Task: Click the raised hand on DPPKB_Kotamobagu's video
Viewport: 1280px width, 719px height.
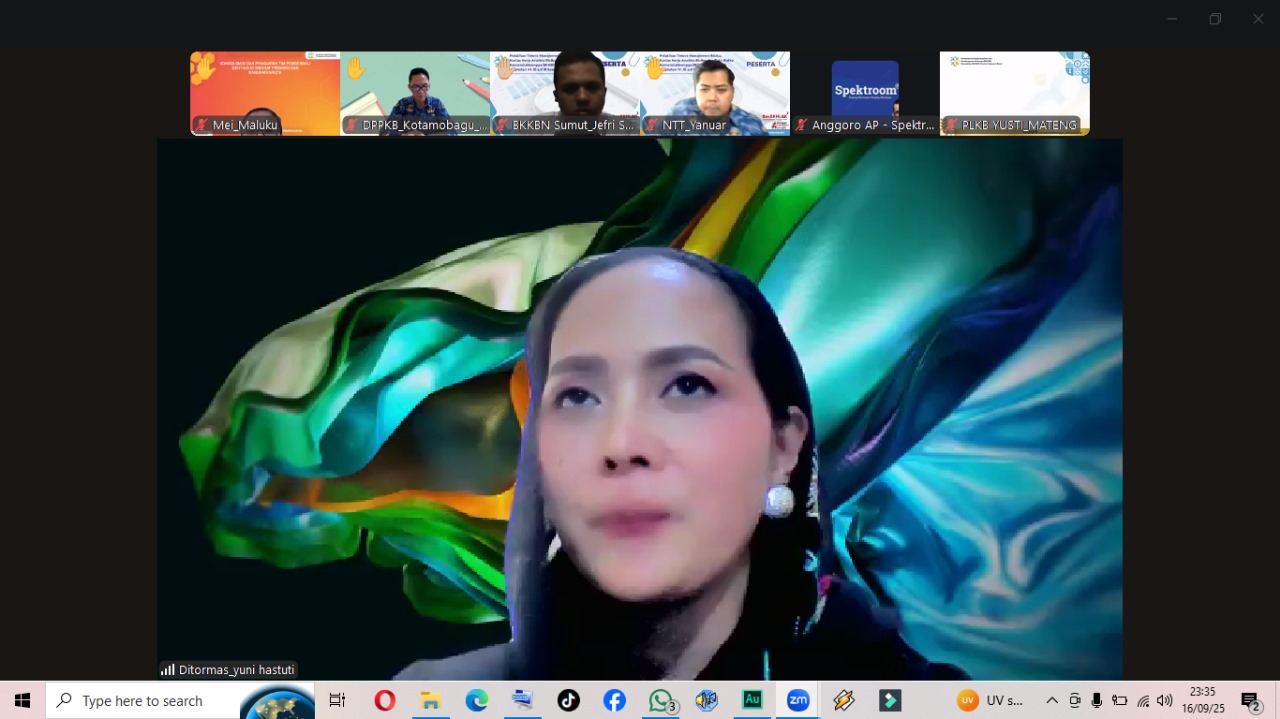Action: 355,68
